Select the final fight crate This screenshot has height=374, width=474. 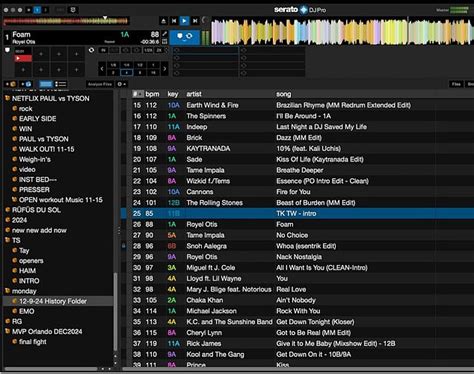tap(33, 342)
